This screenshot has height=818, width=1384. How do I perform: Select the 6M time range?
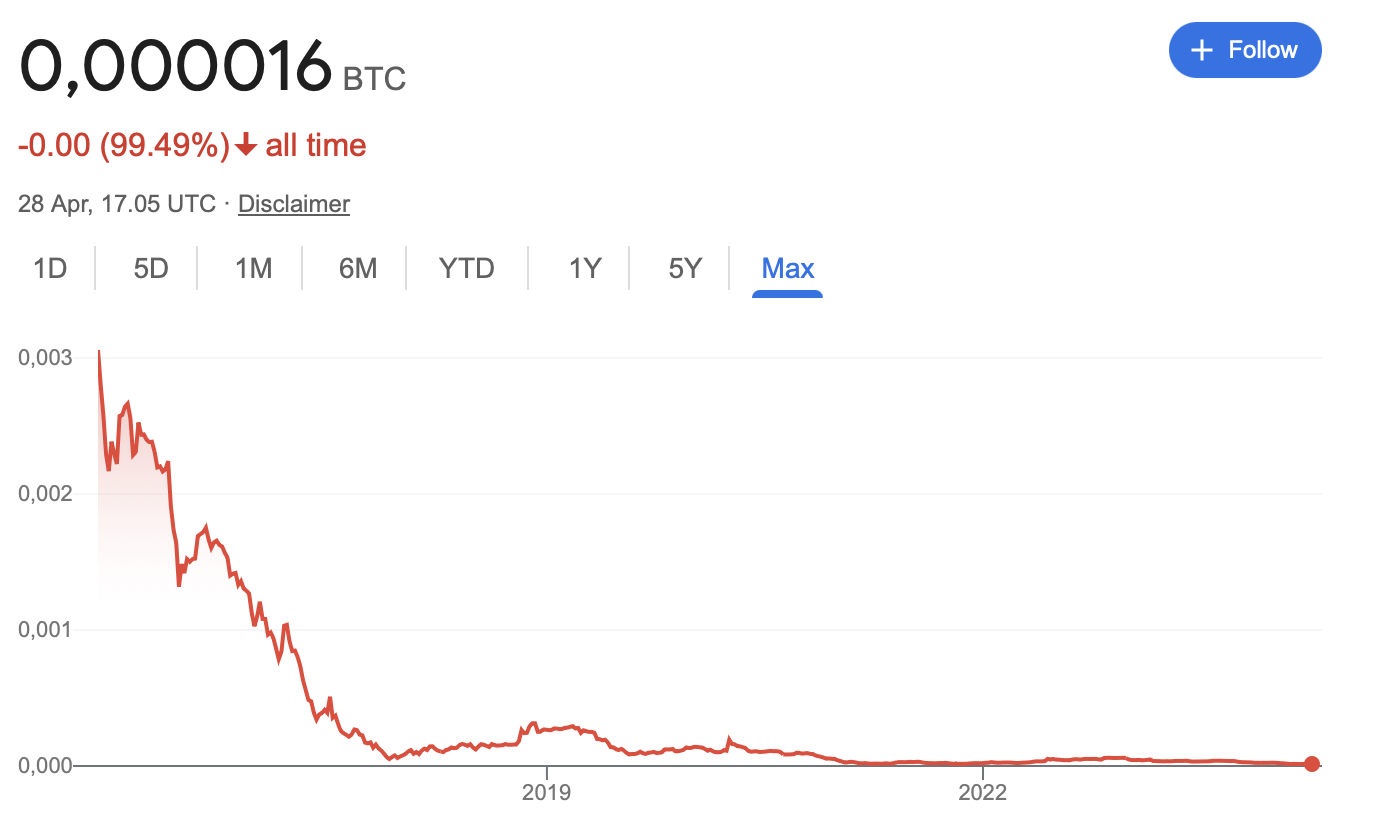tap(356, 268)
